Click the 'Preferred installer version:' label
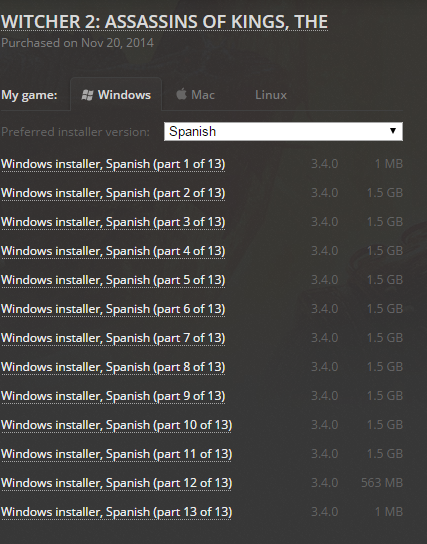 tap(75, 132)
